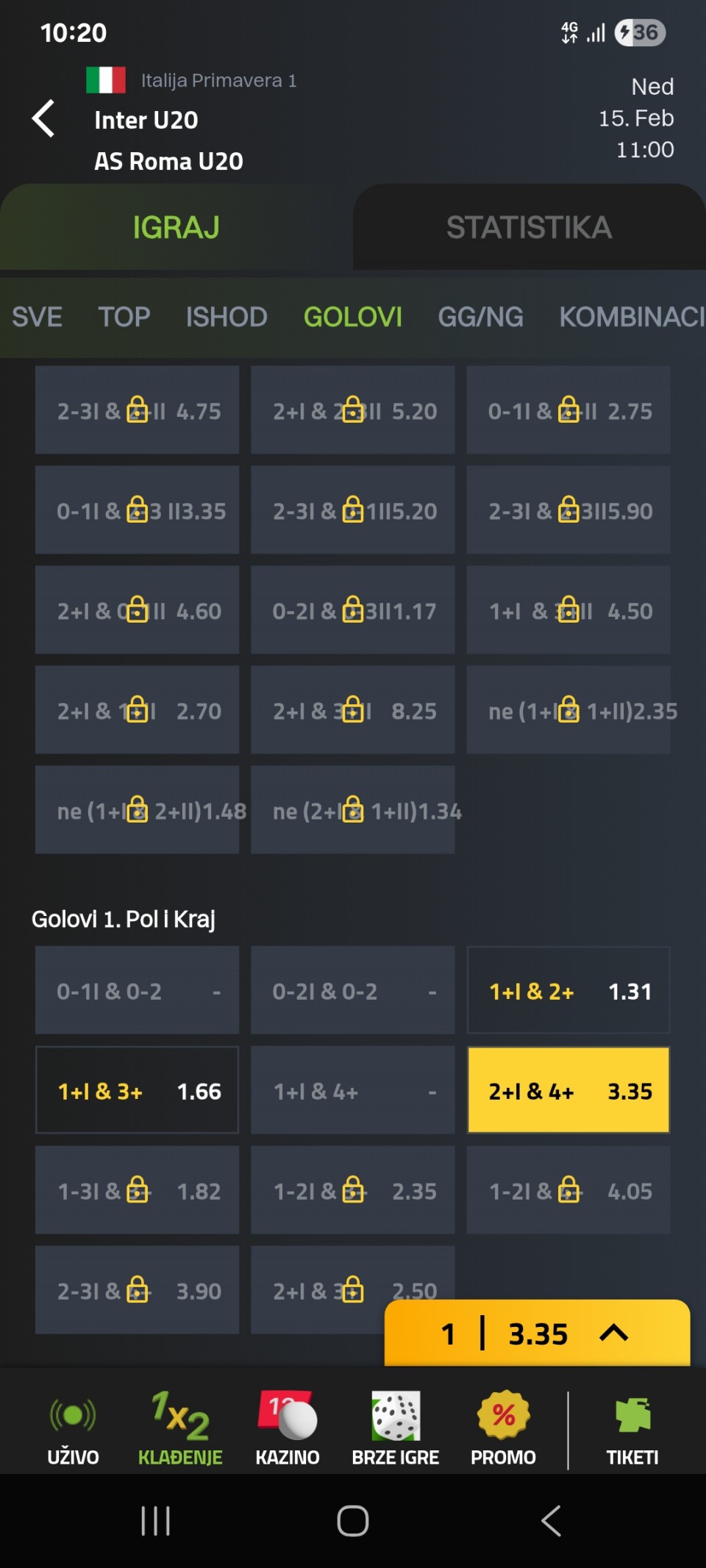This screenshot has width=706, height=1568.
Task: Tap the 0-1I & 0-2 unavailable odds cell
Action: 138,992
